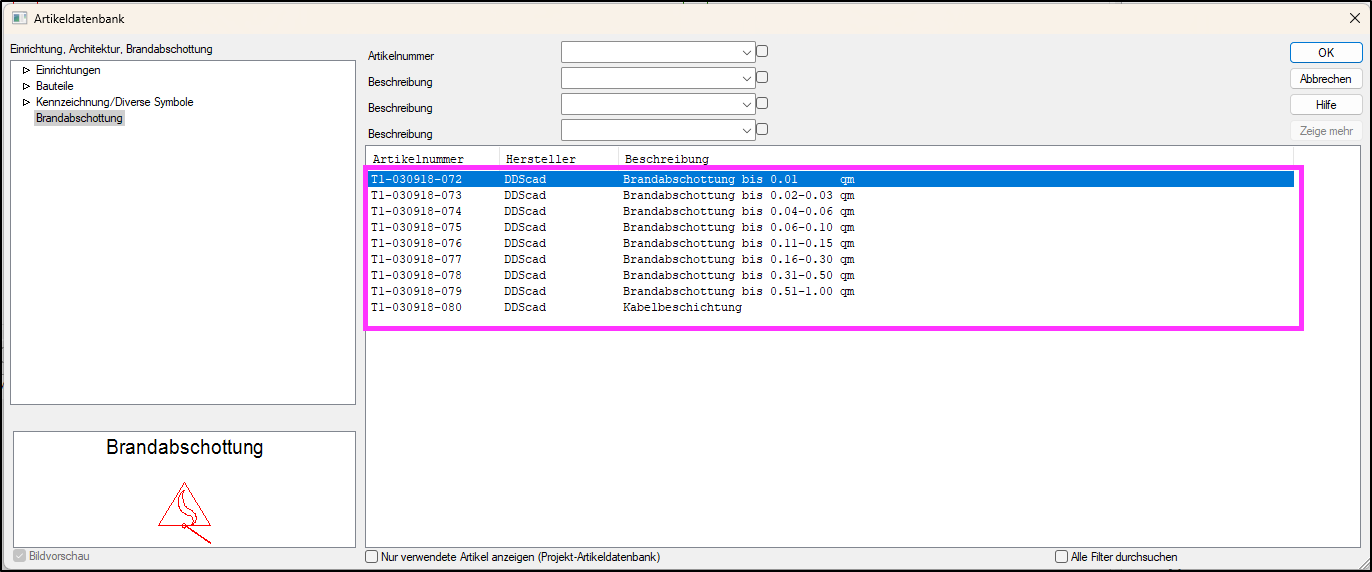Select article row T1-030918-075

point(830,227)
